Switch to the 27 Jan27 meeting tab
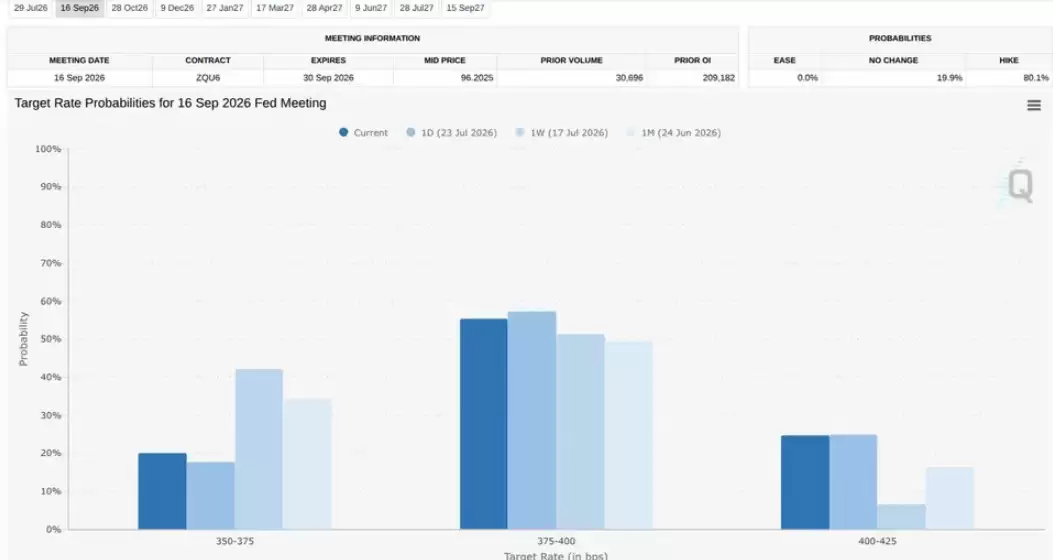Viewport: 1053px width, 560px height. pos(224,8)
